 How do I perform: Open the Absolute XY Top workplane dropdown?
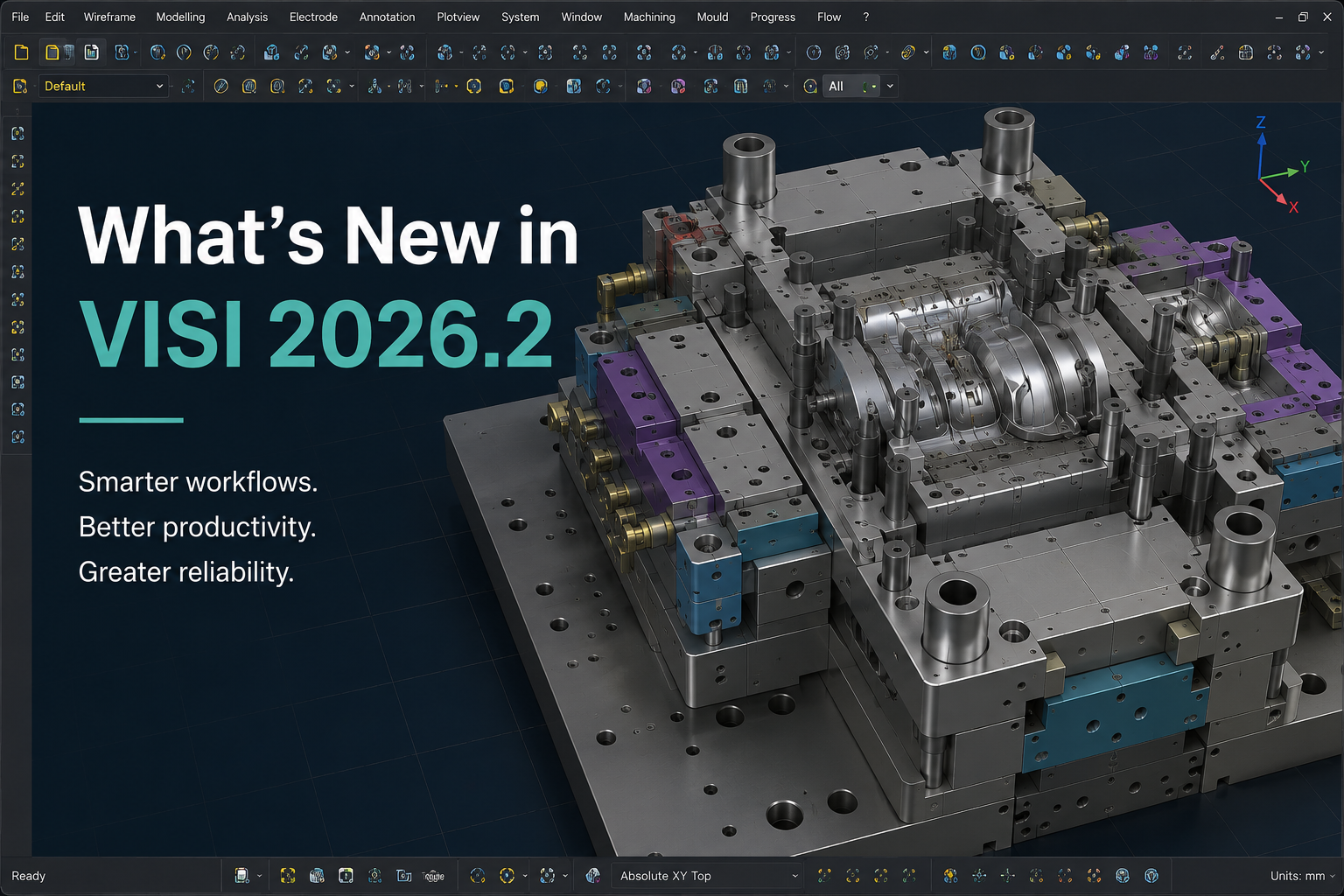click(x=707, y=875)
